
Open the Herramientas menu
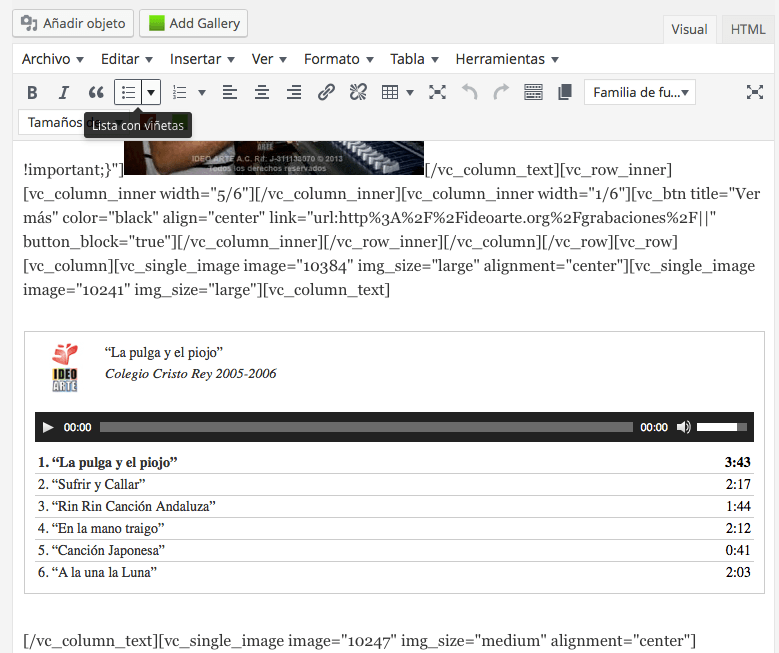tap(507, 59)
